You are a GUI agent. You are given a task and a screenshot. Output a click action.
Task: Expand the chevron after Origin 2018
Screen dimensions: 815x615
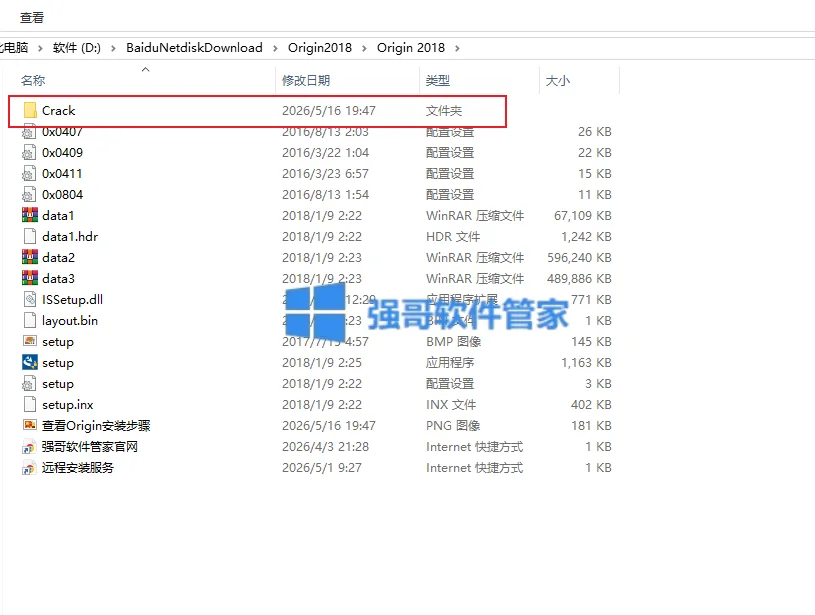(x=457, y=48)
